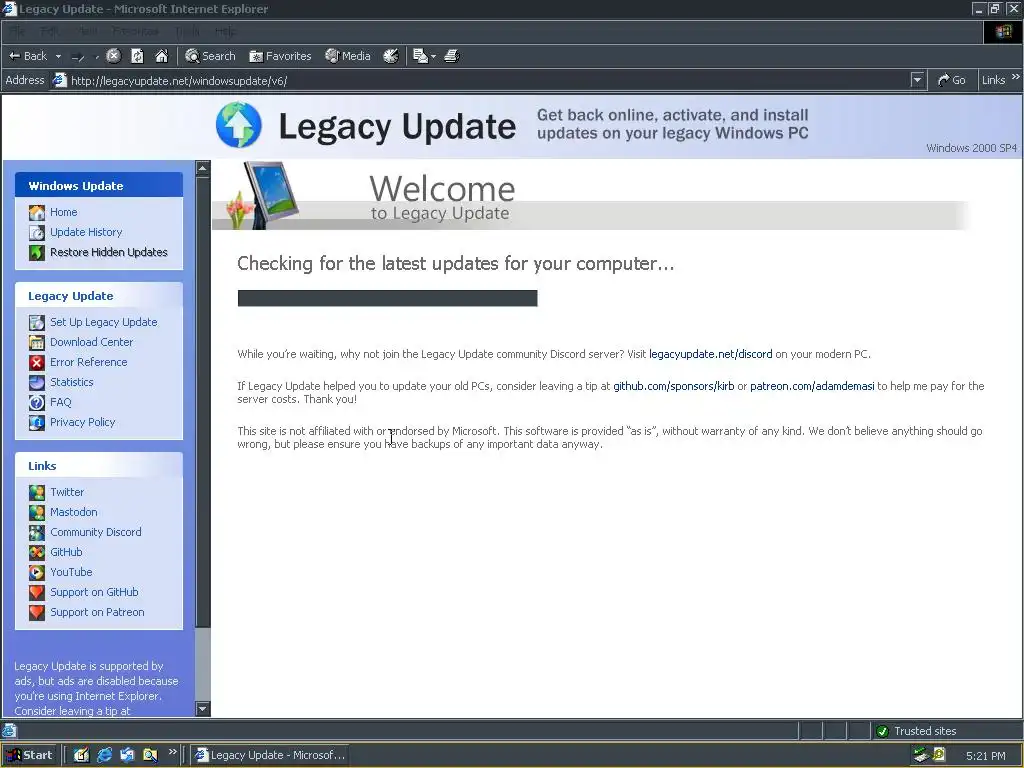
Task: Click the Mastodon icon in Links
Action: (x=37, y=512)
